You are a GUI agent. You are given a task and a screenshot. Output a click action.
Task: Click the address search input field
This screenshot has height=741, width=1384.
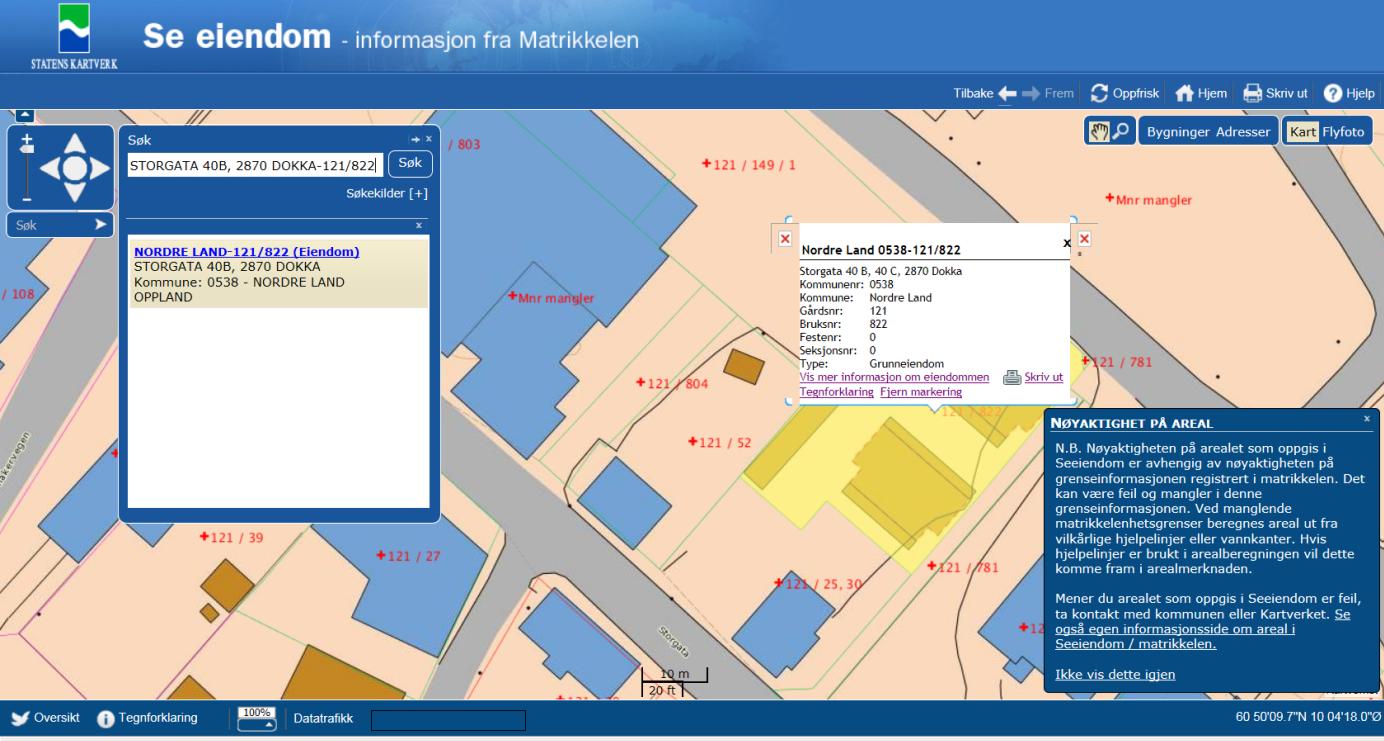tap(254, 165)
